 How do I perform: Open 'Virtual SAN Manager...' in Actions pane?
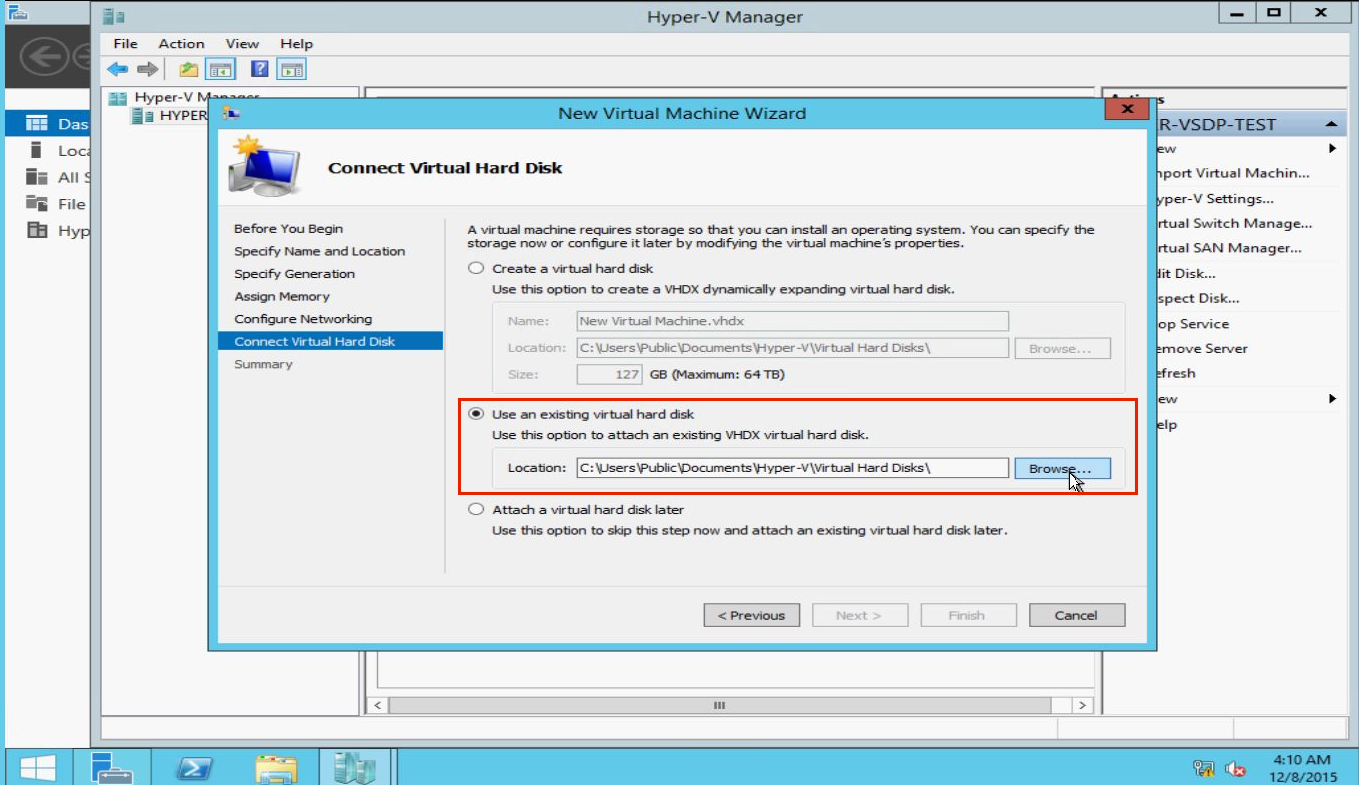1227,248
